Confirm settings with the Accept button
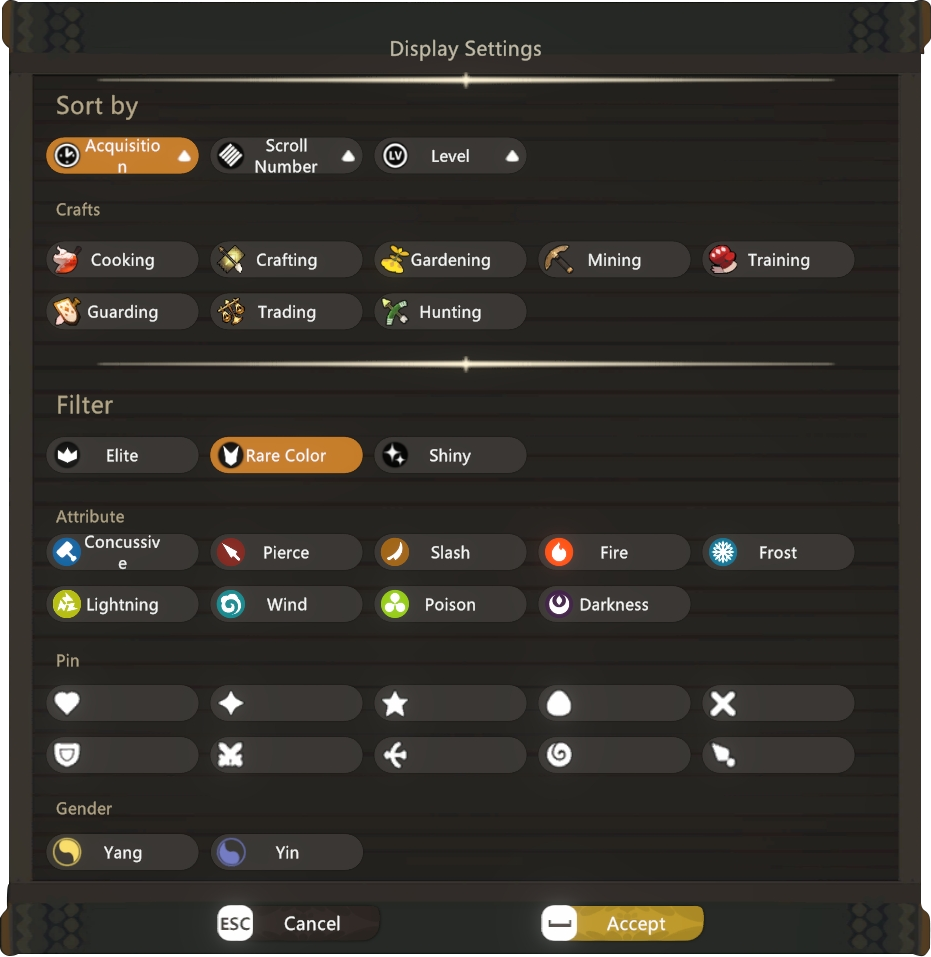Screen dimensions: 931x957 pyautogui.click(x=622, y=923)
